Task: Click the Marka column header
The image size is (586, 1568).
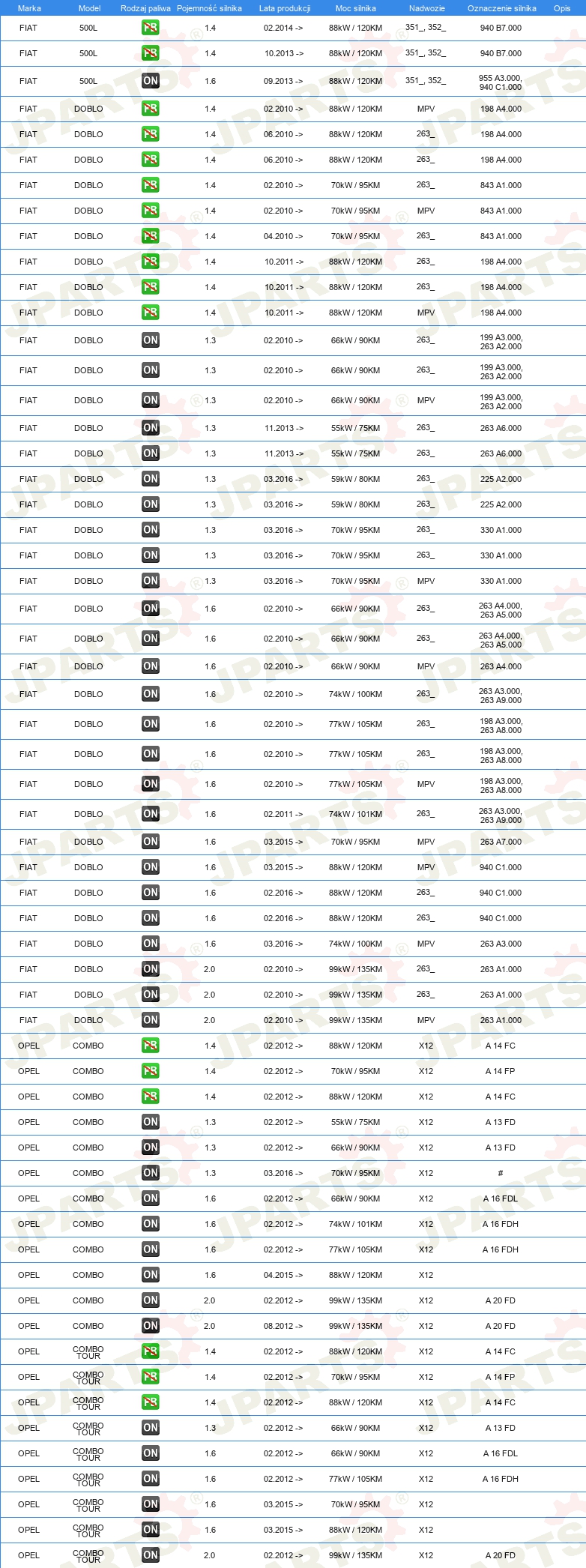Action: [29, 8]
